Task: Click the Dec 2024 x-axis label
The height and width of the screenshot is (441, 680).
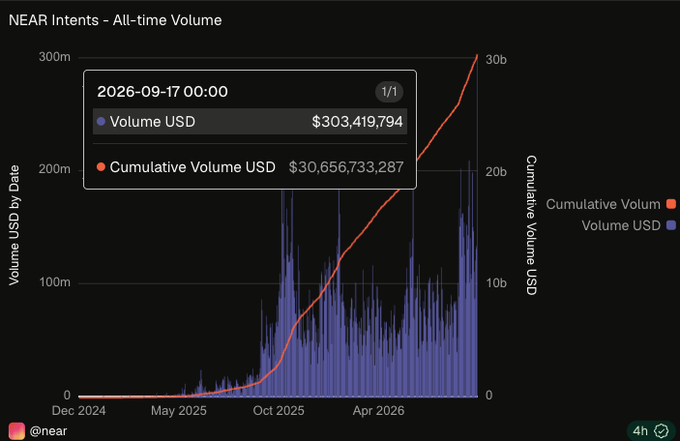Action: point(79,411)
